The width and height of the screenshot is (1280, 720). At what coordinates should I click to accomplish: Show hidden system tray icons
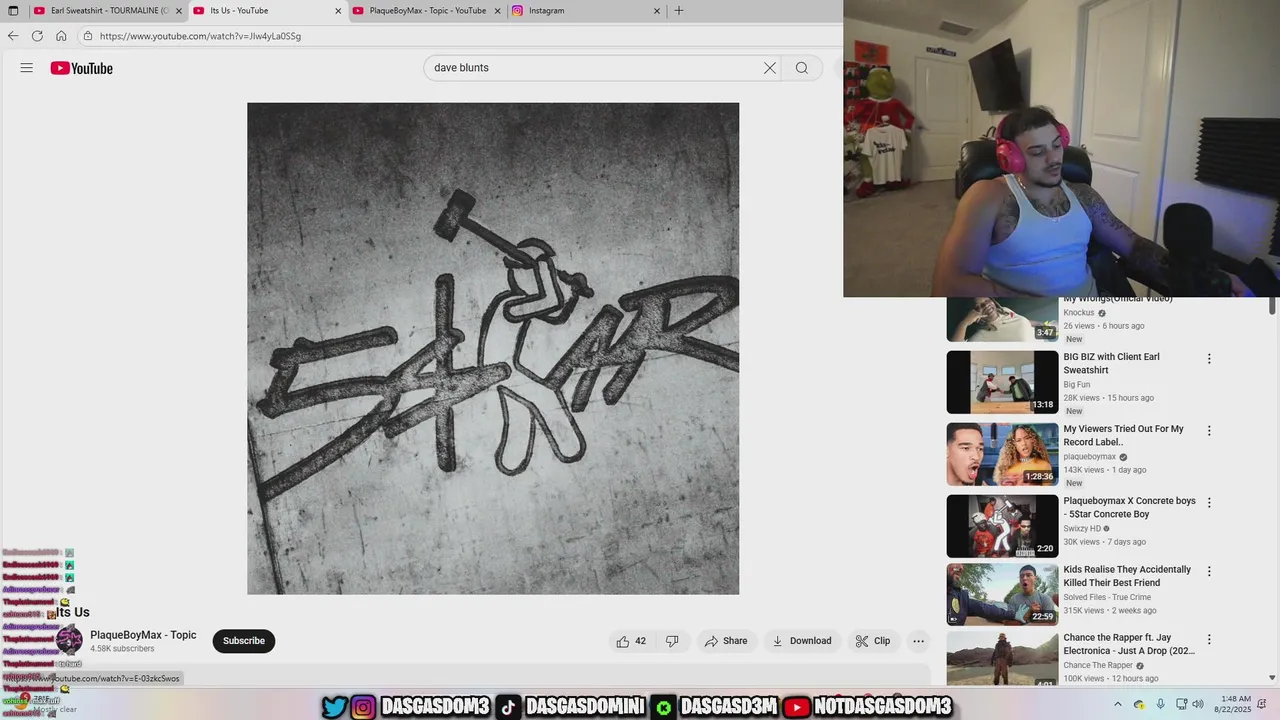click(x=1118, y=705)
